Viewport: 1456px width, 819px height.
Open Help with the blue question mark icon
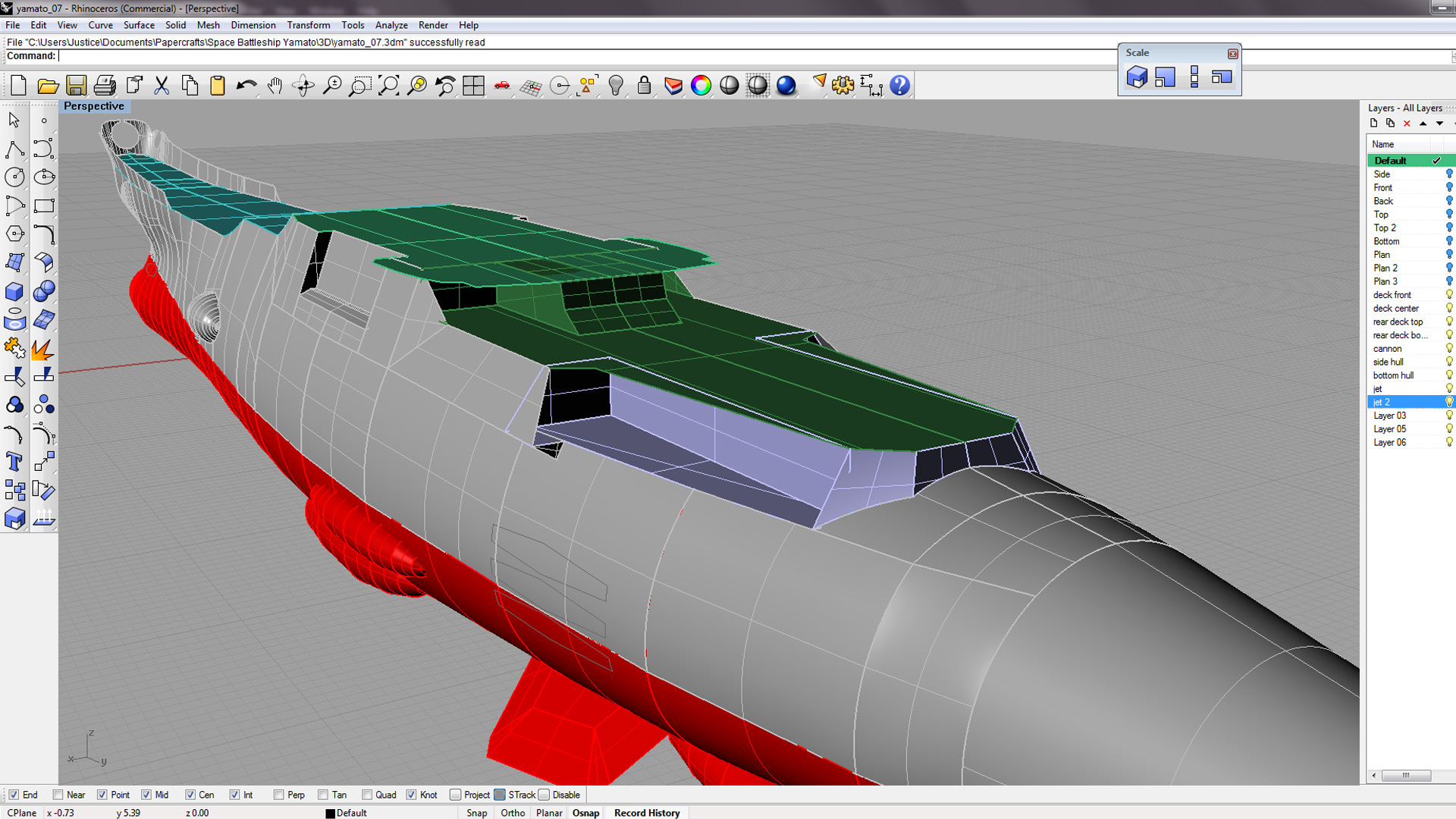click(899, 86)
